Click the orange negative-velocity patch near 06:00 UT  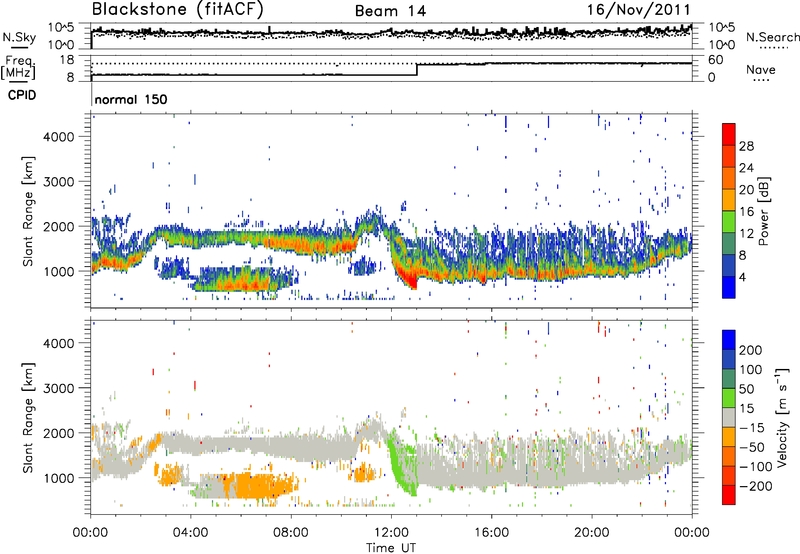[x=258, y=485]
